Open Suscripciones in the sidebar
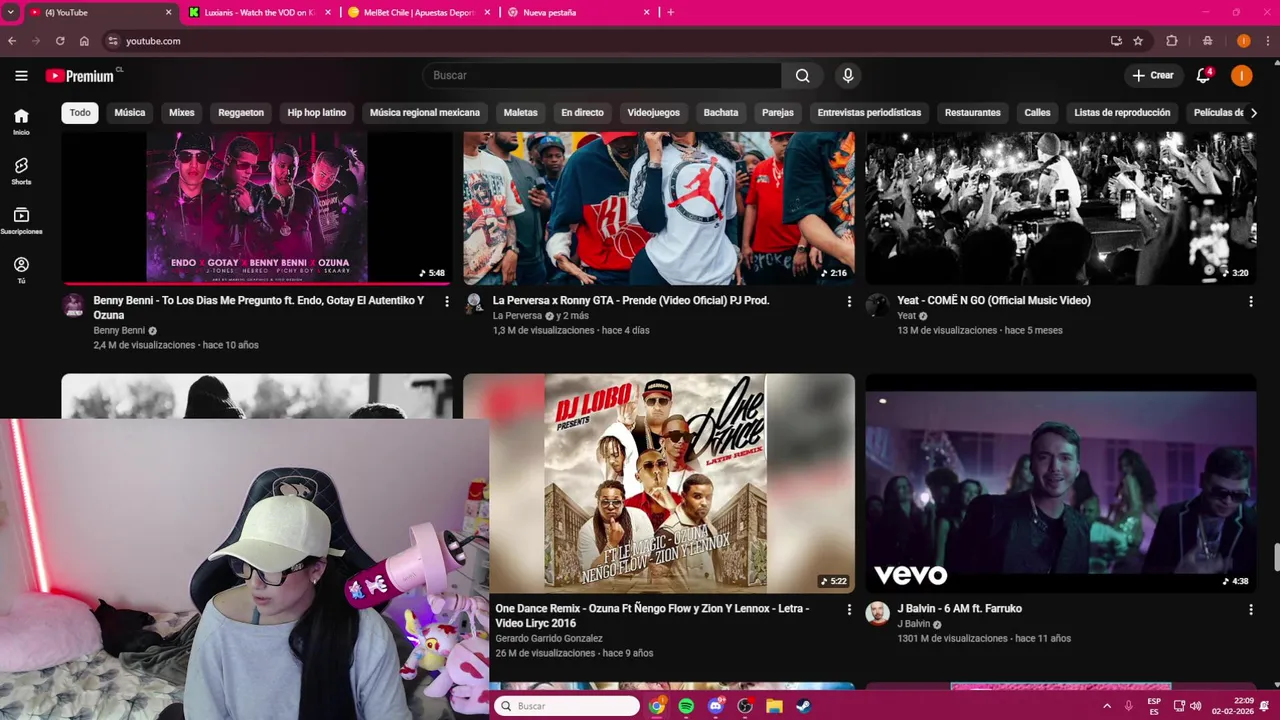 21,221
